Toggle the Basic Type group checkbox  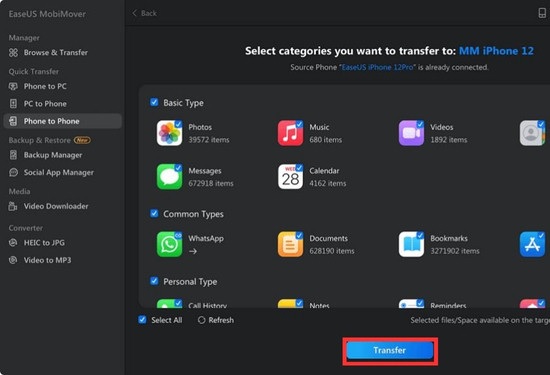point(154,102)
